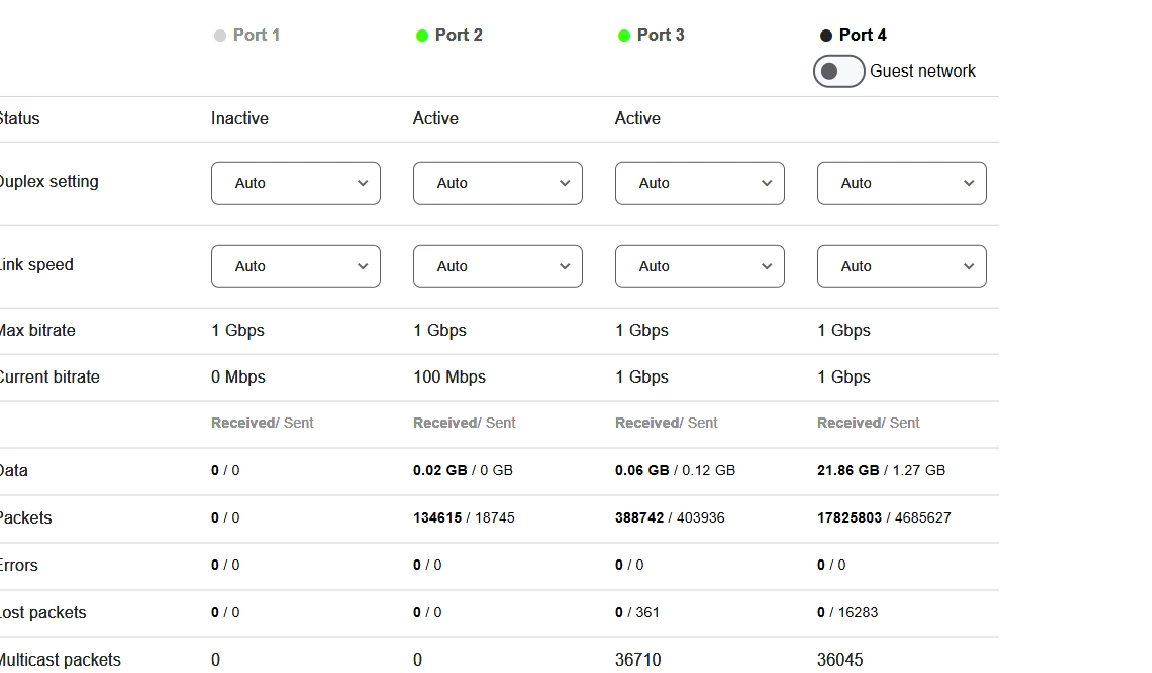This screenshot has width=1152, height=673.
Task: Click the Guest network label
Action: tap(923, 72)
